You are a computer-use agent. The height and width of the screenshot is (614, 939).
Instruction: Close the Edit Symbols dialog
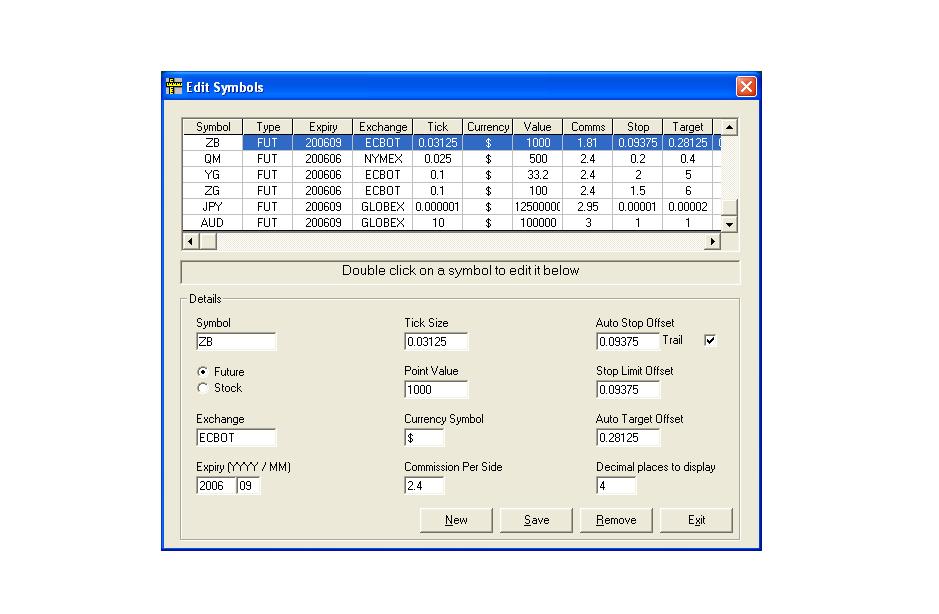746,86
